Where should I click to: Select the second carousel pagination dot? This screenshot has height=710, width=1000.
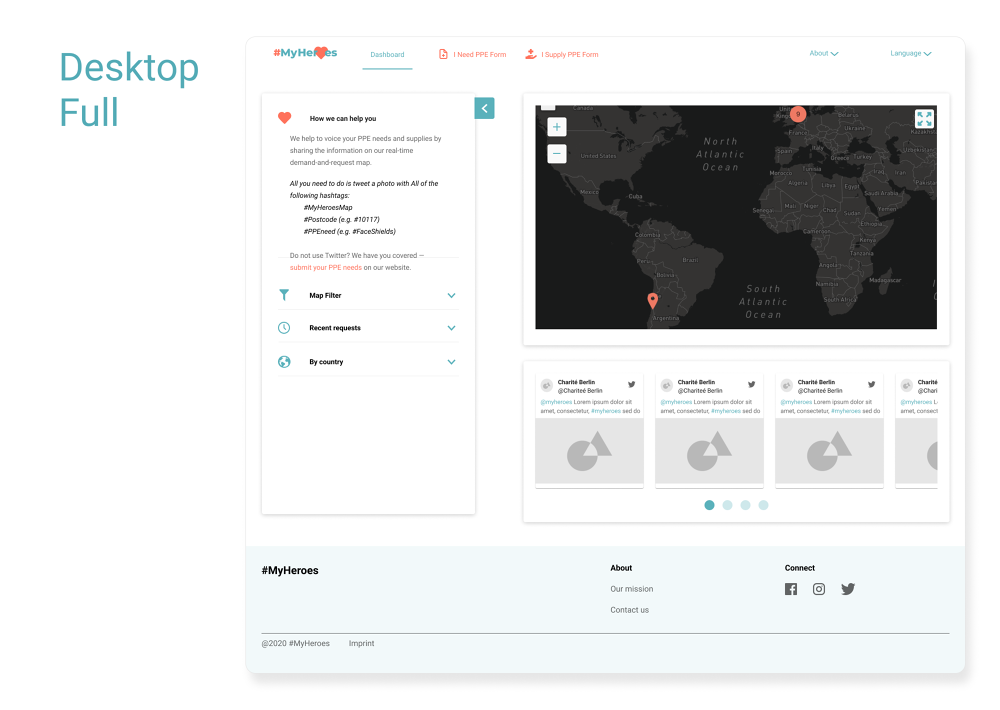click(727, 505)
